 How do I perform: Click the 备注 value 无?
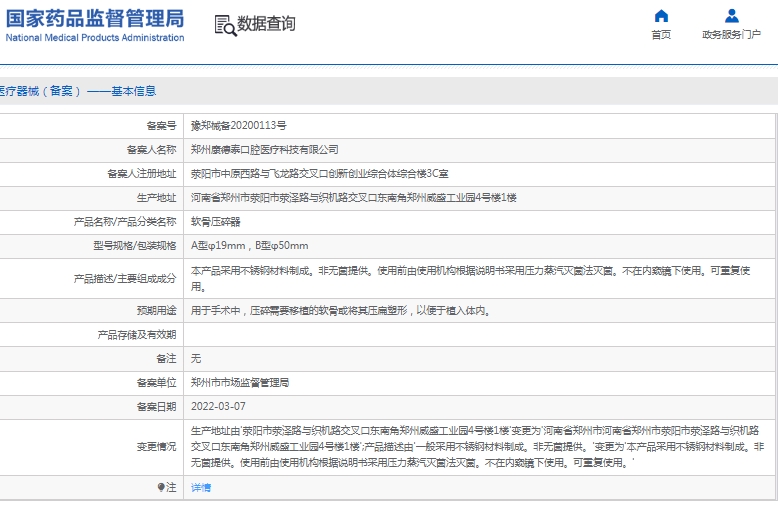tap(196, 359)
